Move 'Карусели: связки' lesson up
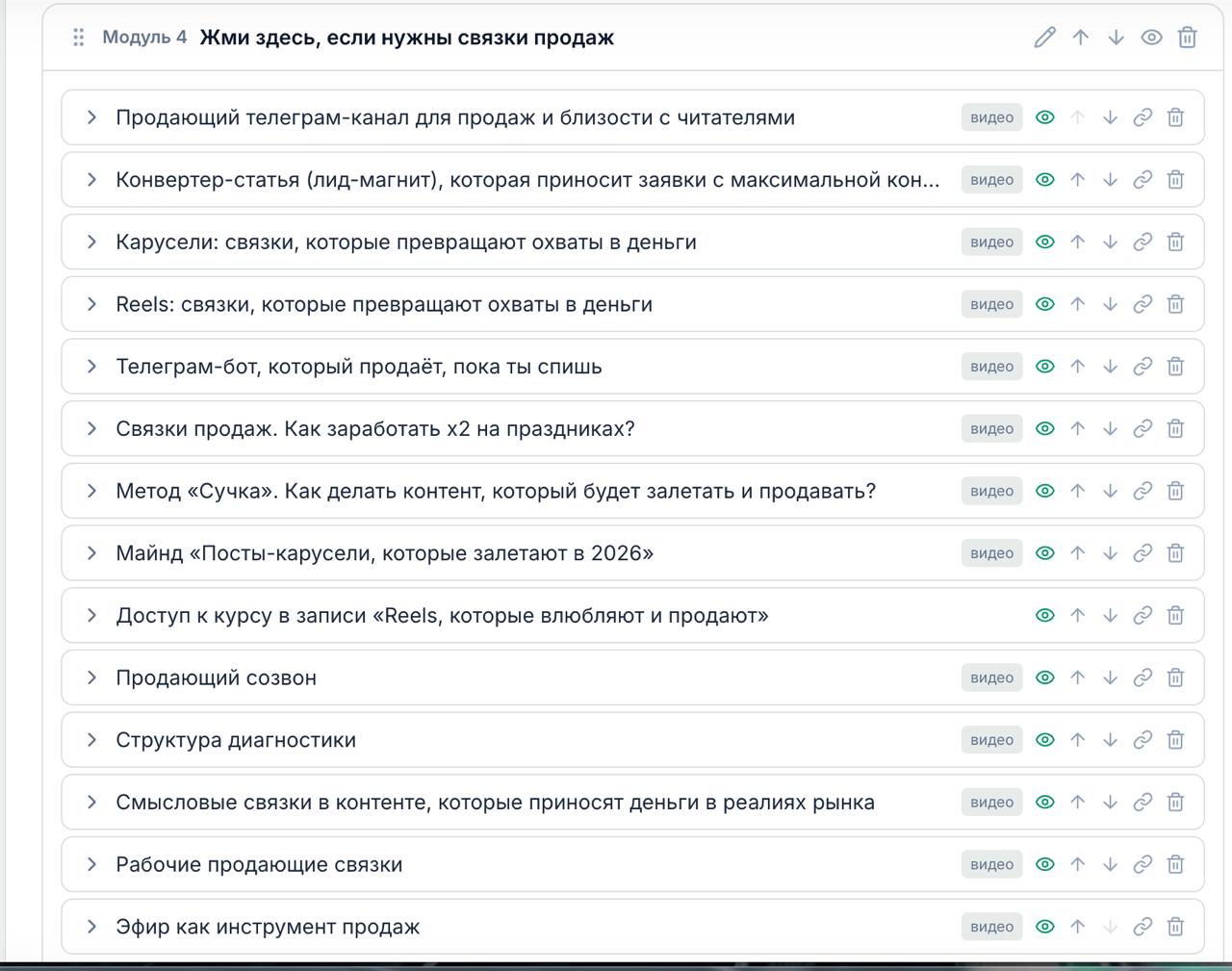 tap(1078, 242)
